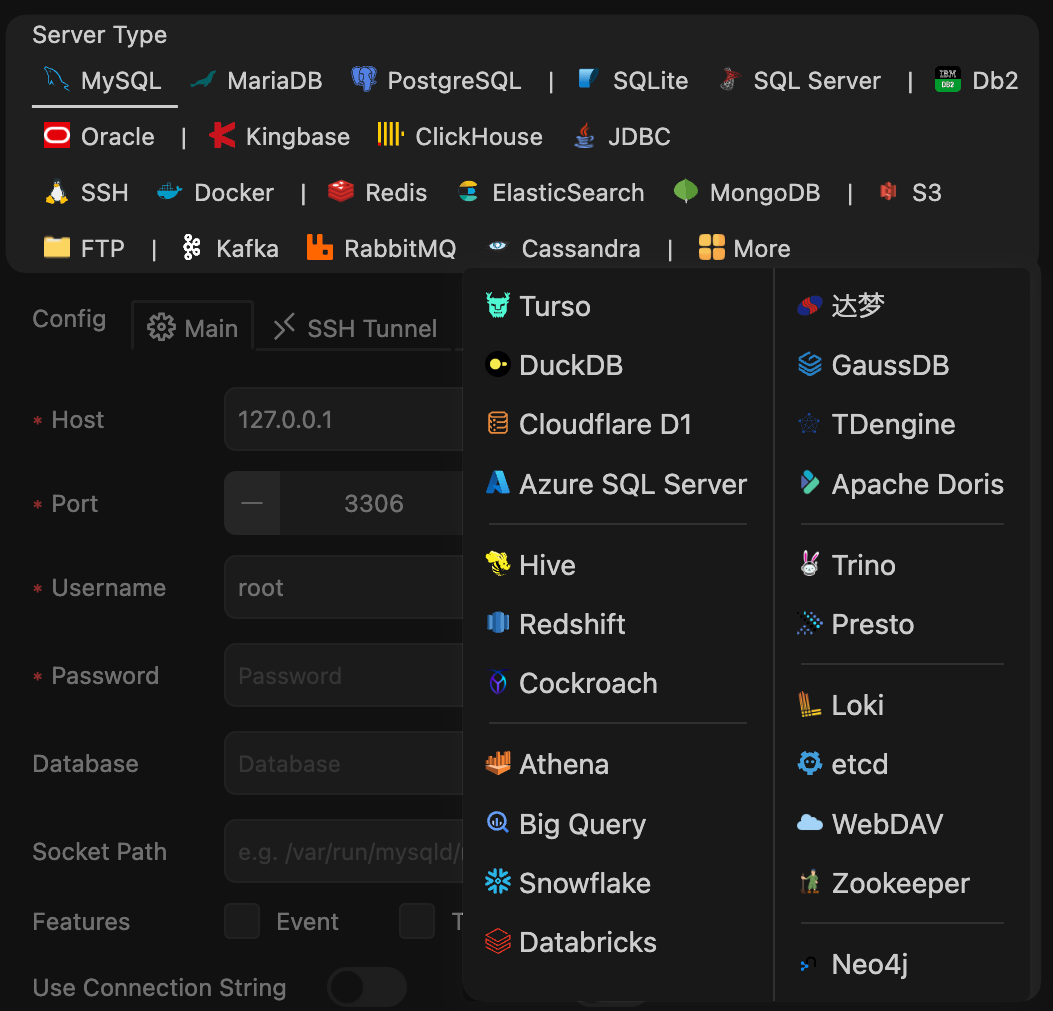Pick the SSH penguin icon
The width and height of the screenshot is (1053, 1011).
point(56,191)
